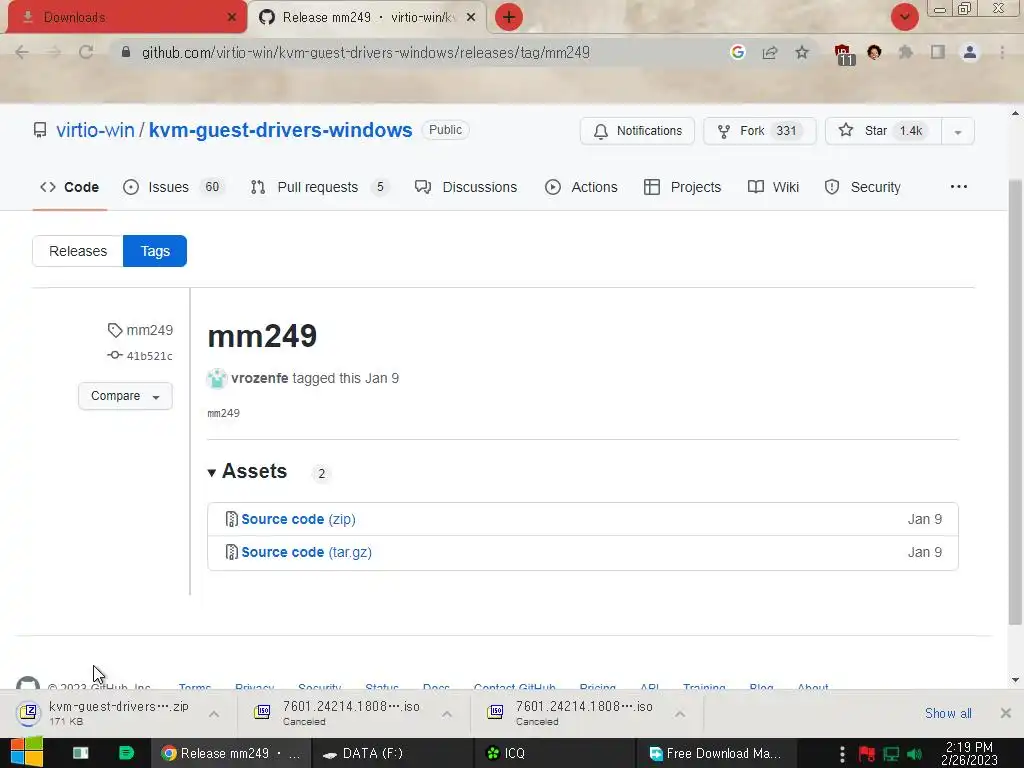Open the tab search red dropdown button
Screen dimensions: 1024x768
coord(904,17)
